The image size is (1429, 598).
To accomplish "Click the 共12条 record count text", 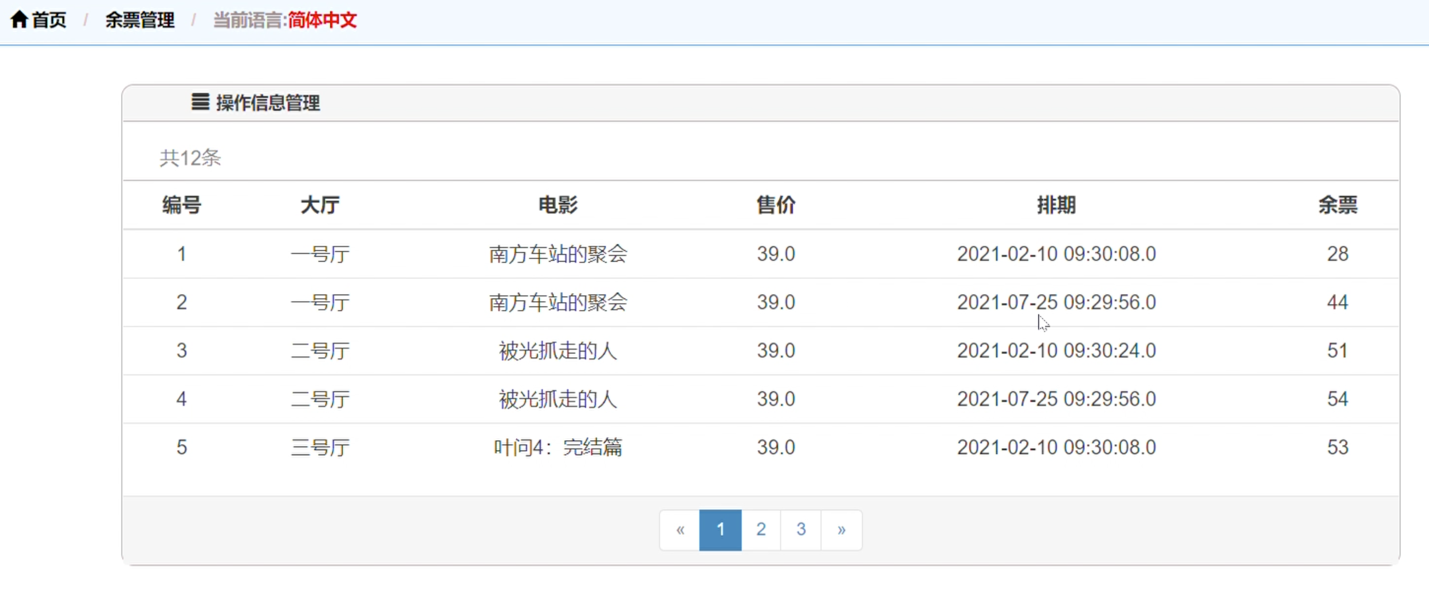I will pyautogui.click(x=190, y=158).
